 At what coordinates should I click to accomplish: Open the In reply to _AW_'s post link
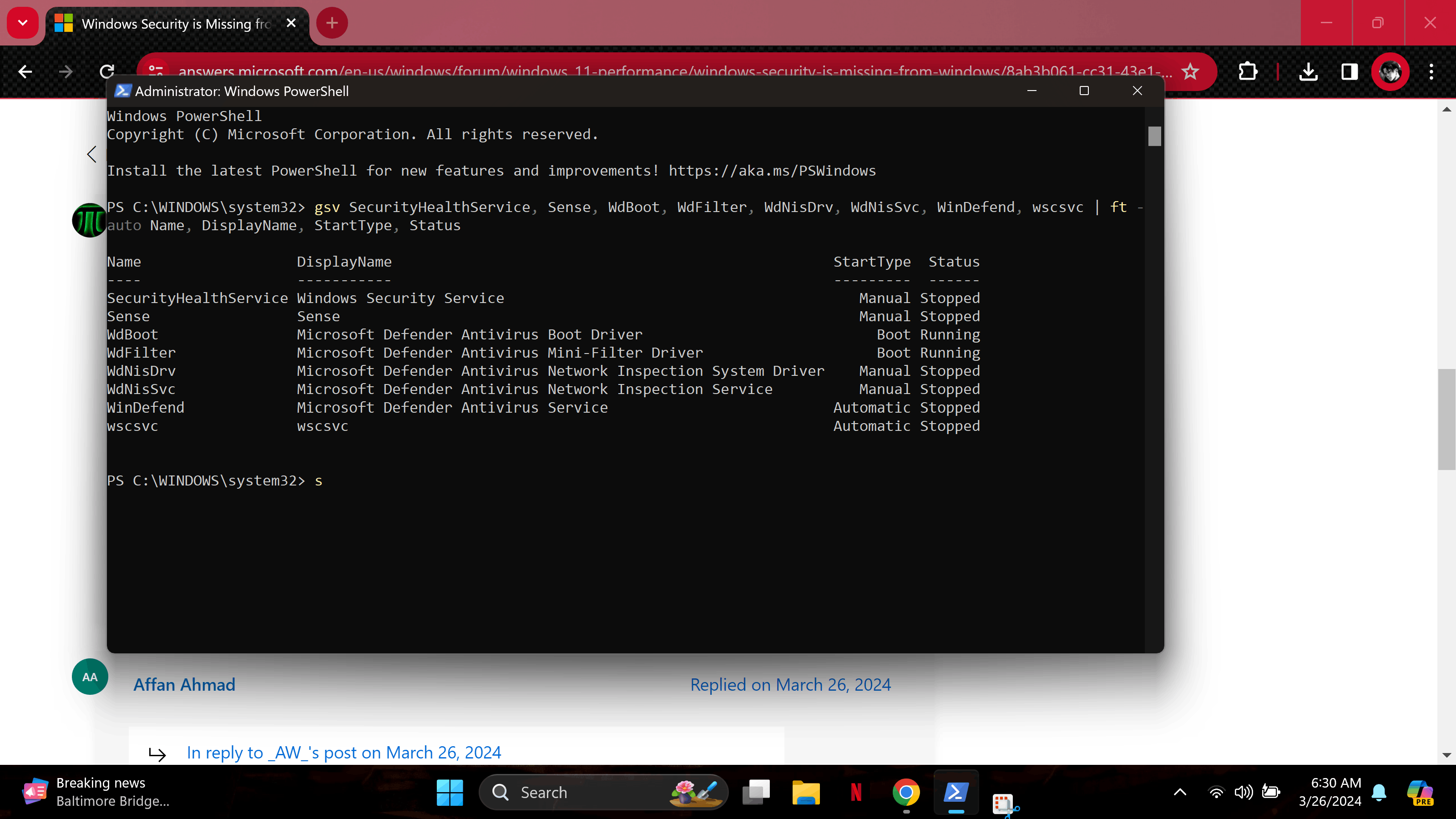pos(344,752)
